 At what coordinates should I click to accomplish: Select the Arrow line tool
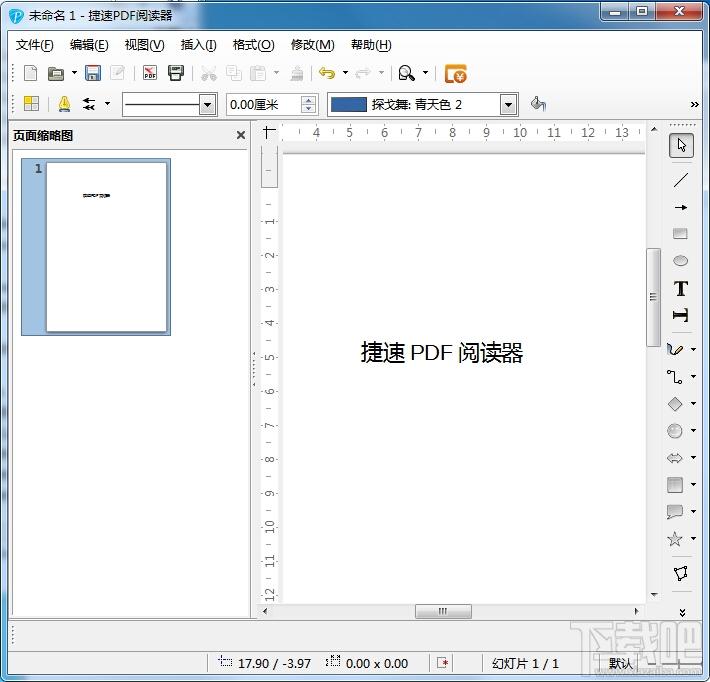click(x=681, y=207)
